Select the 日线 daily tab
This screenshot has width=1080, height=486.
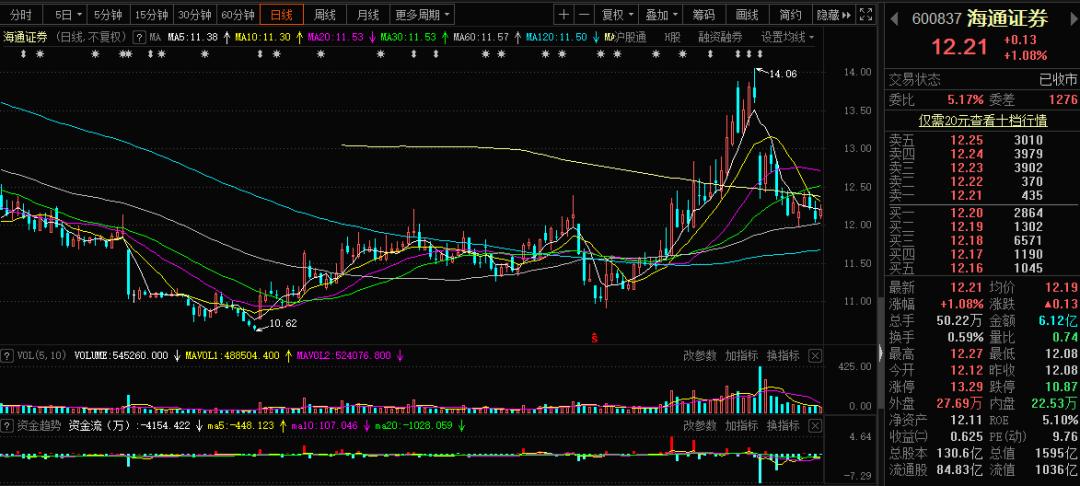coord(281,14)
